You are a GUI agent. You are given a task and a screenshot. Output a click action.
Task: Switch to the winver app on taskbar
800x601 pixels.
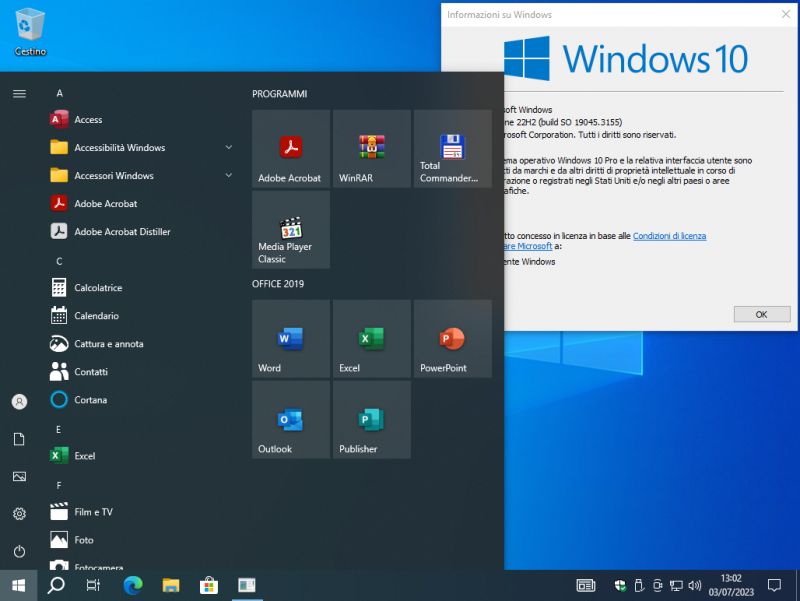pos(247,585)
